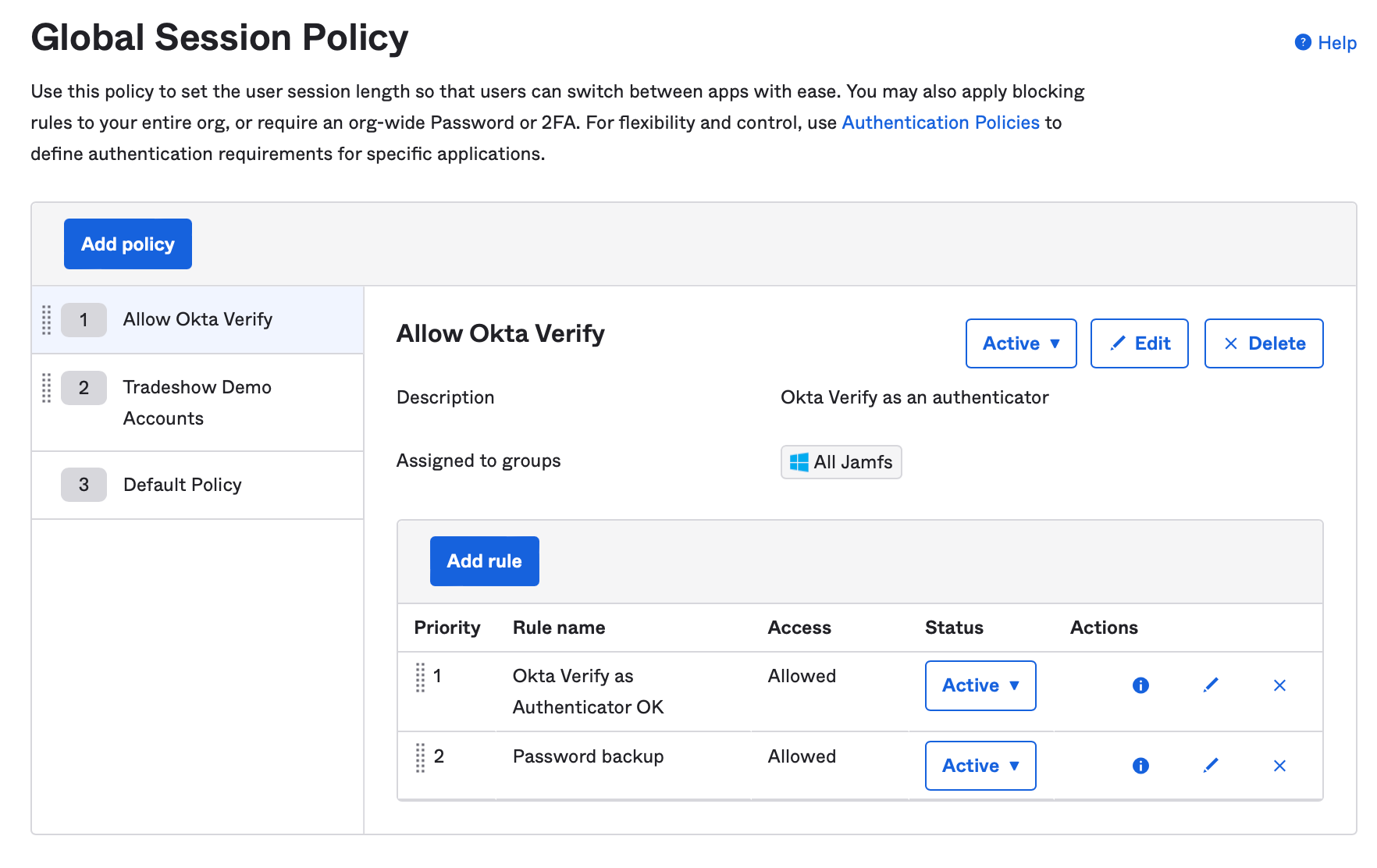Edit the Password backup rule

tap(1211, 766)
